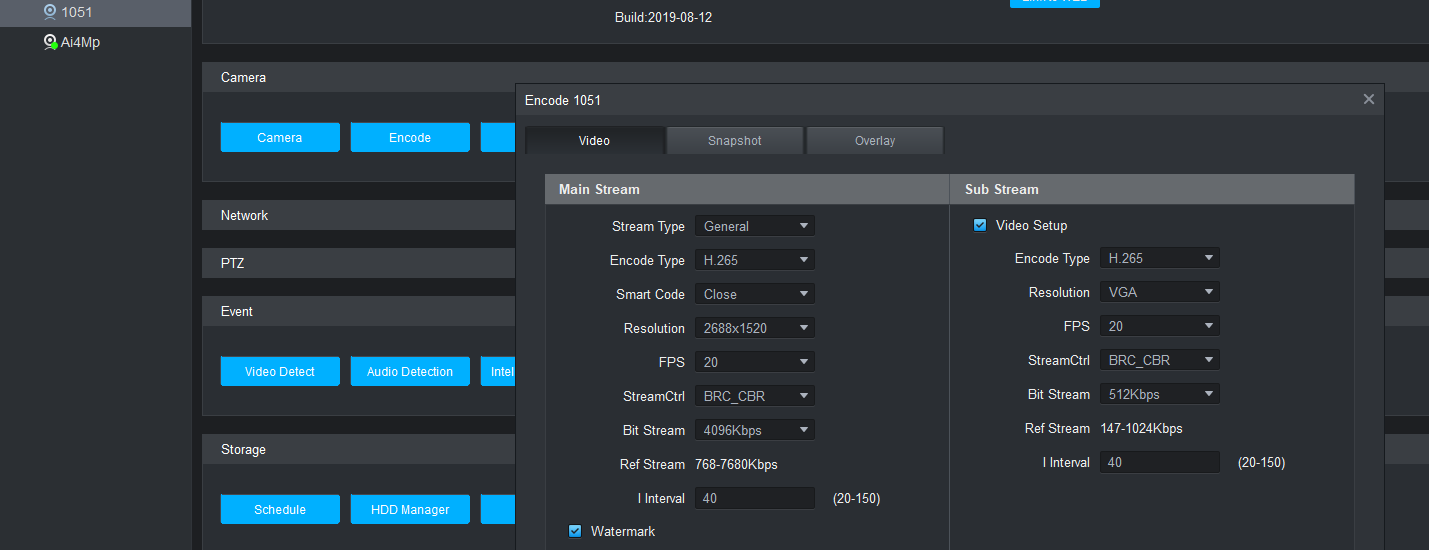Click the Camera button
1429x550 pixels.
point(280,138)
